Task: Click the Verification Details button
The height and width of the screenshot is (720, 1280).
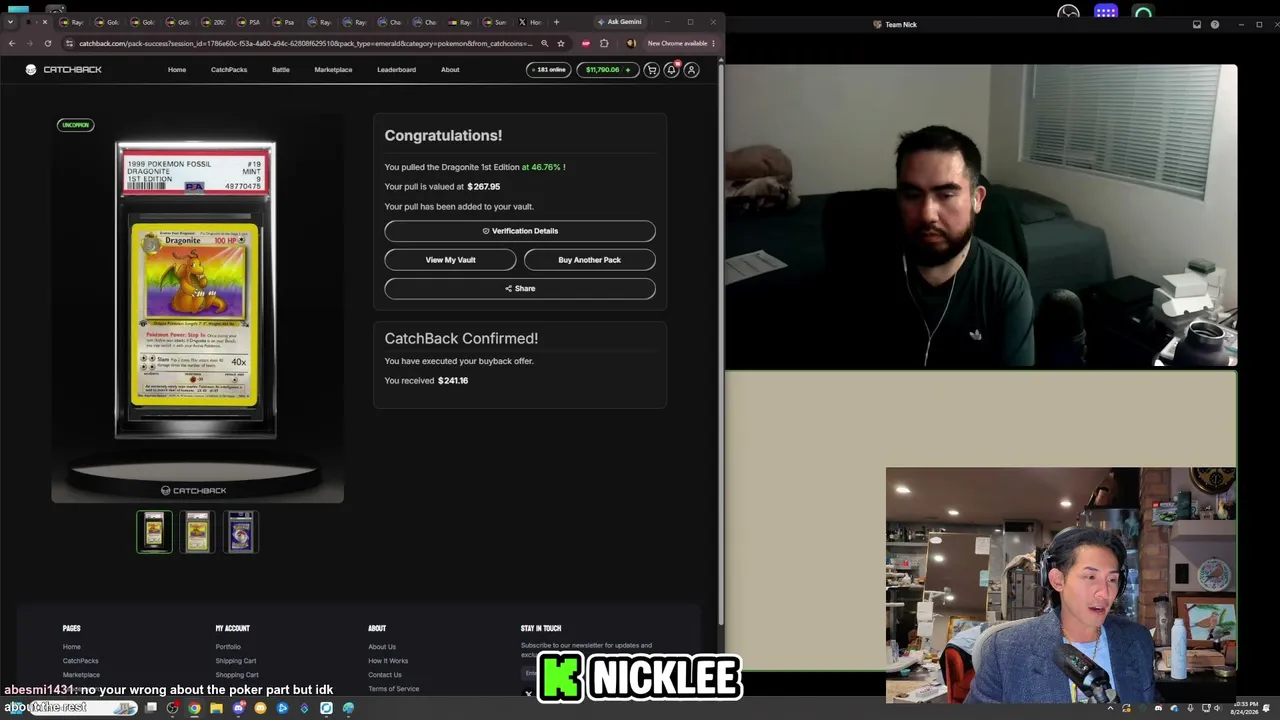Action: tap(520, 231)
